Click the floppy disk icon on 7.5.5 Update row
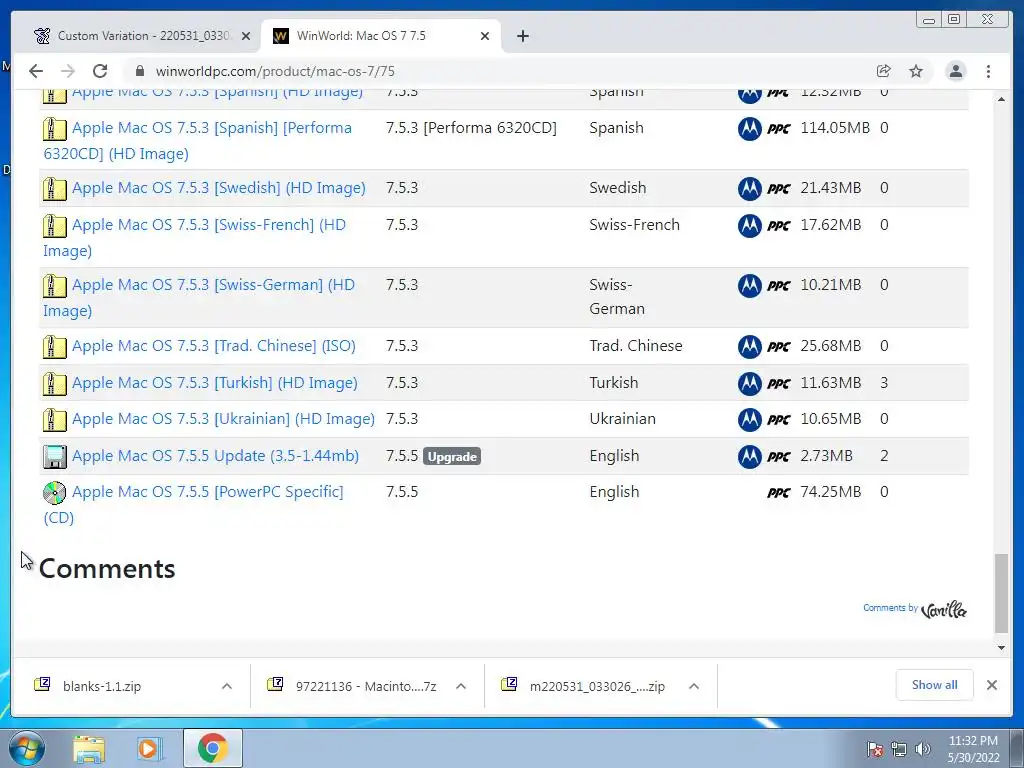 coord(54,456)
